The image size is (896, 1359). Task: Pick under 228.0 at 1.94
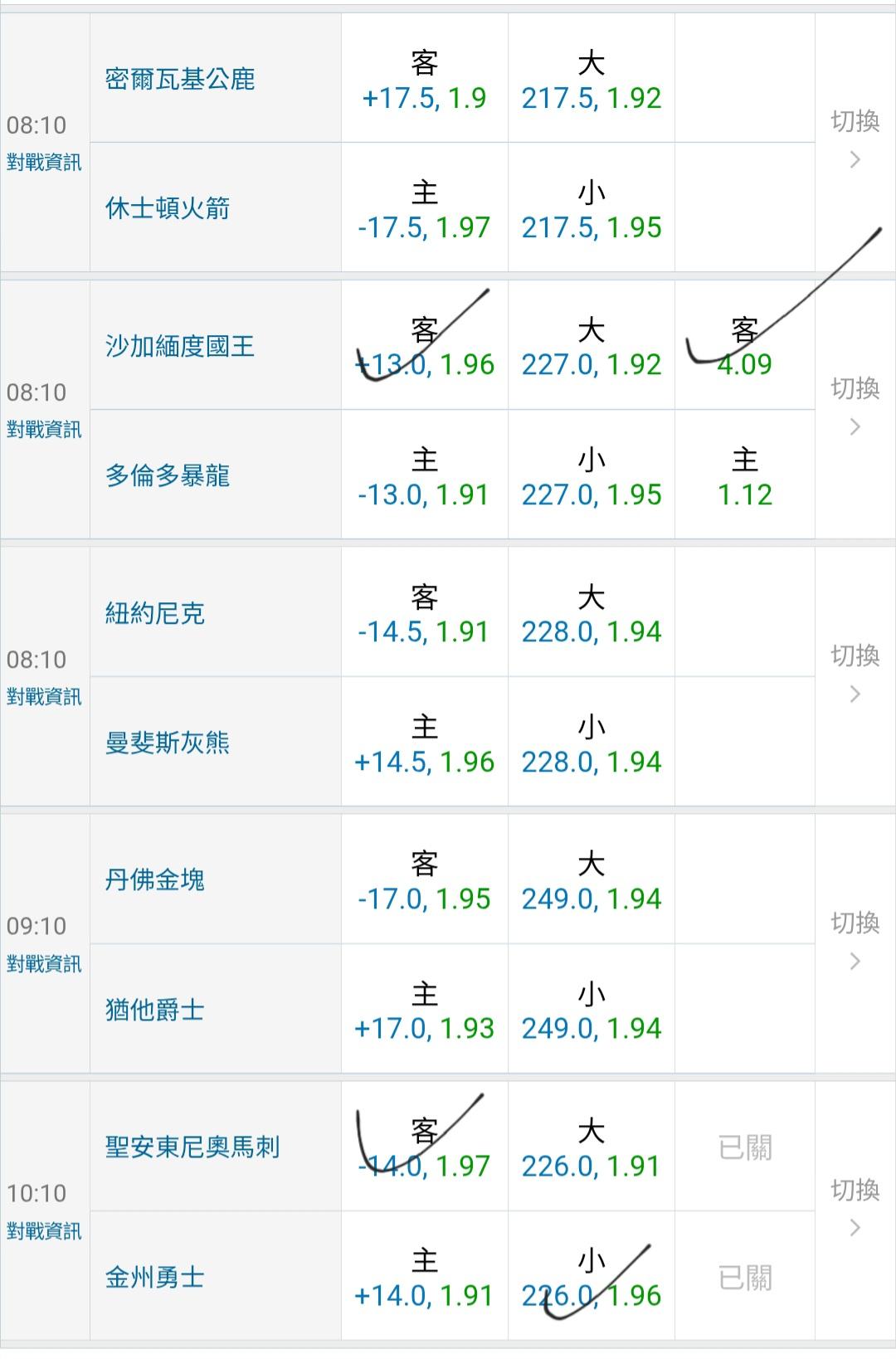click(591, 745)
